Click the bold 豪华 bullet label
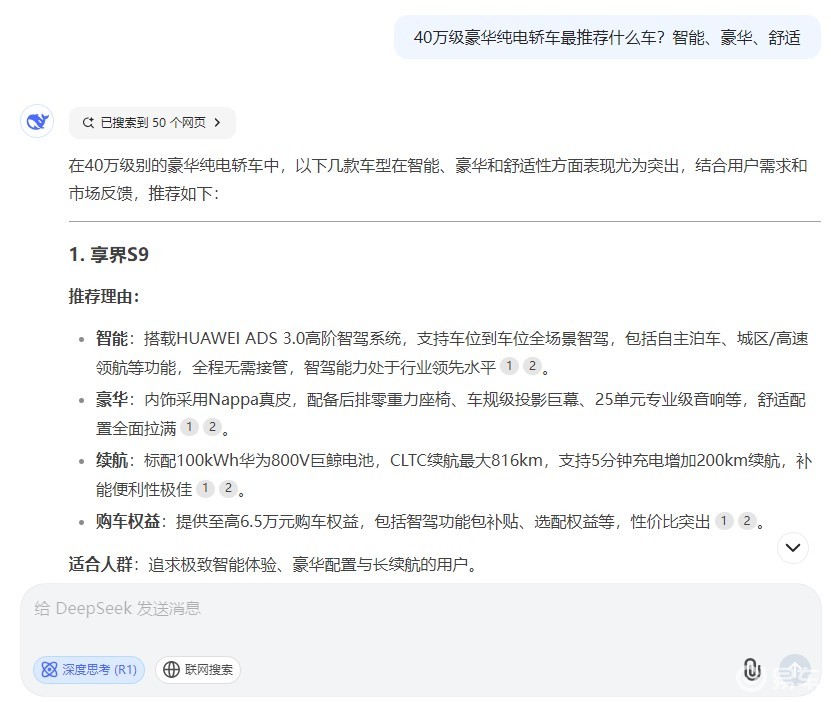This screenshot has height=702, width=831. (x=112, y=399)
